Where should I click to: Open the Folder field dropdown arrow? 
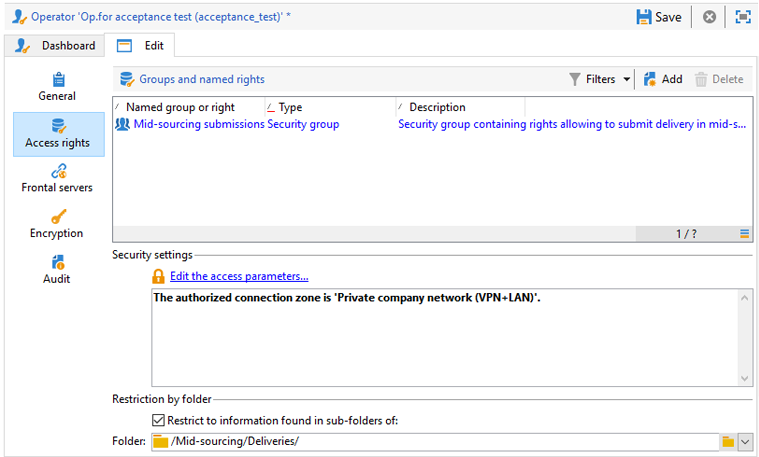point(745,442)
